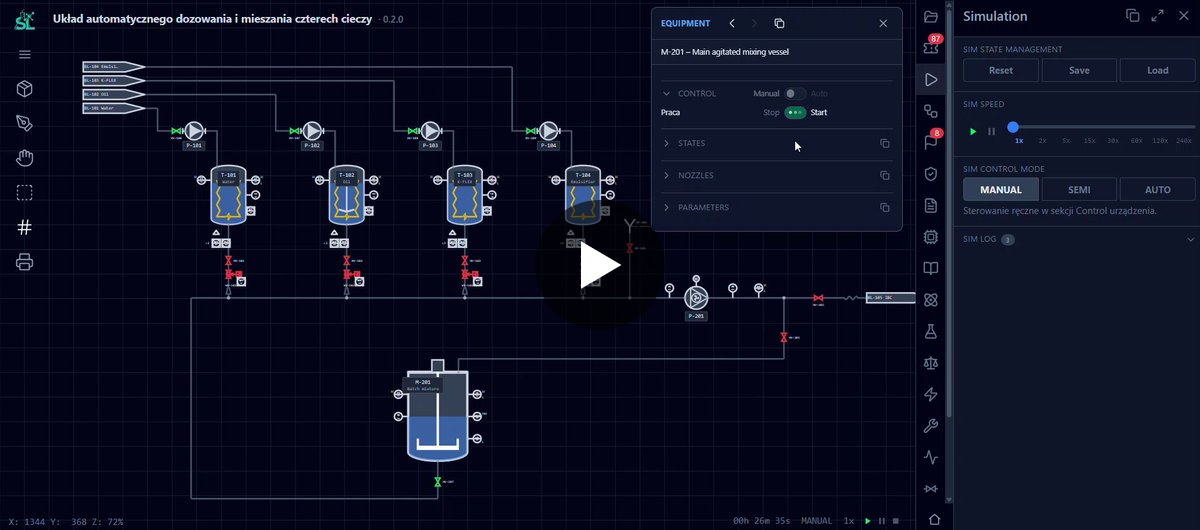Copy the PARAMETERS section contents

884,208
